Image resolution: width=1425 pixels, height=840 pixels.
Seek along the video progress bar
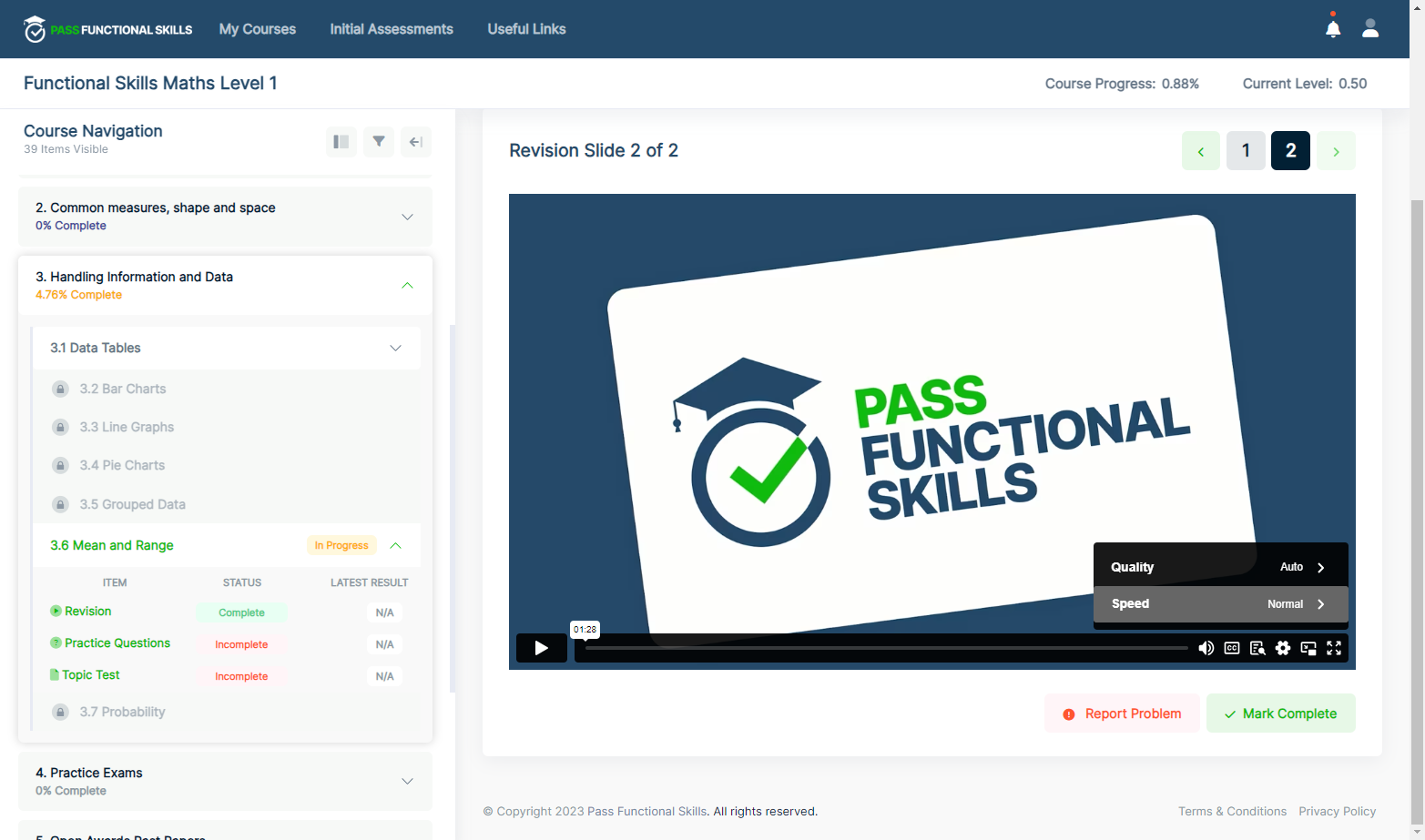coord(886,648)
